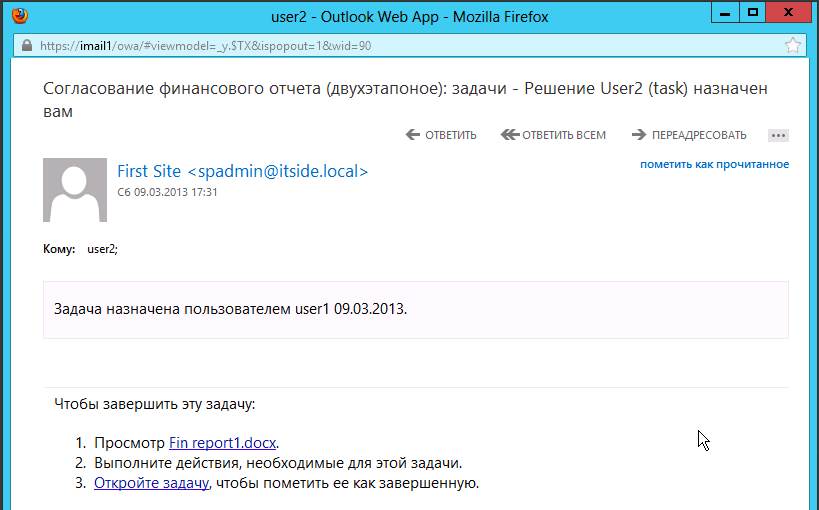Open sender First Site contact link
819x510 pixels.
pos(242,171)
